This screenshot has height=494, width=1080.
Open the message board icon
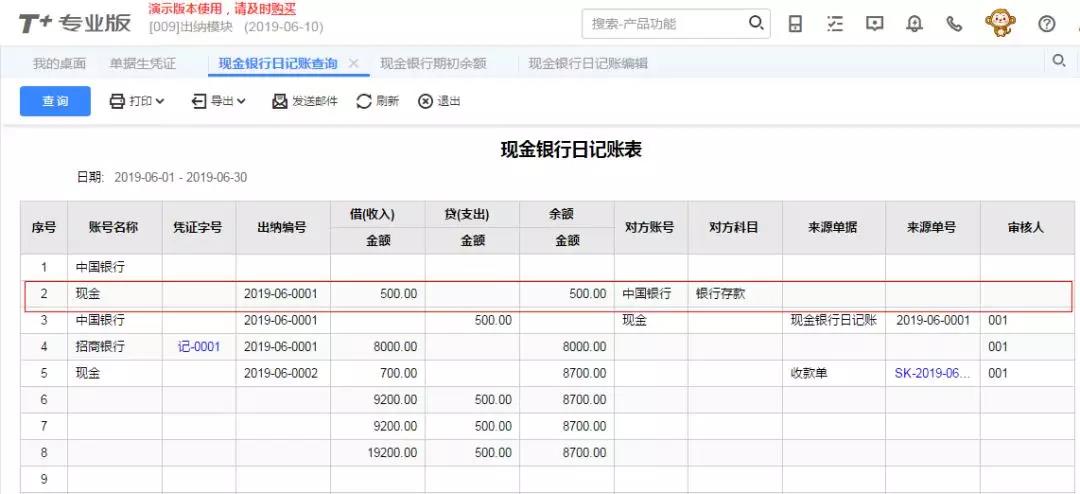pyautogui.click(x=875, y=24)
